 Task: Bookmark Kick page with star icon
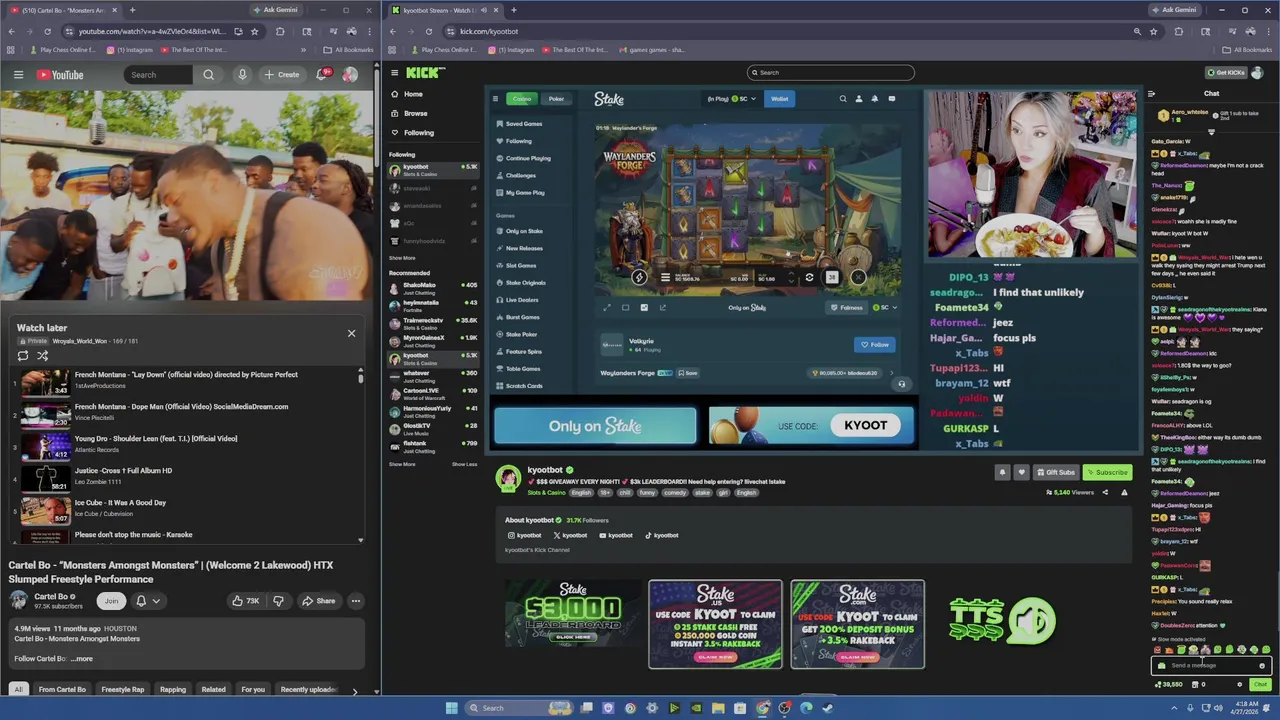(1154, 31)
